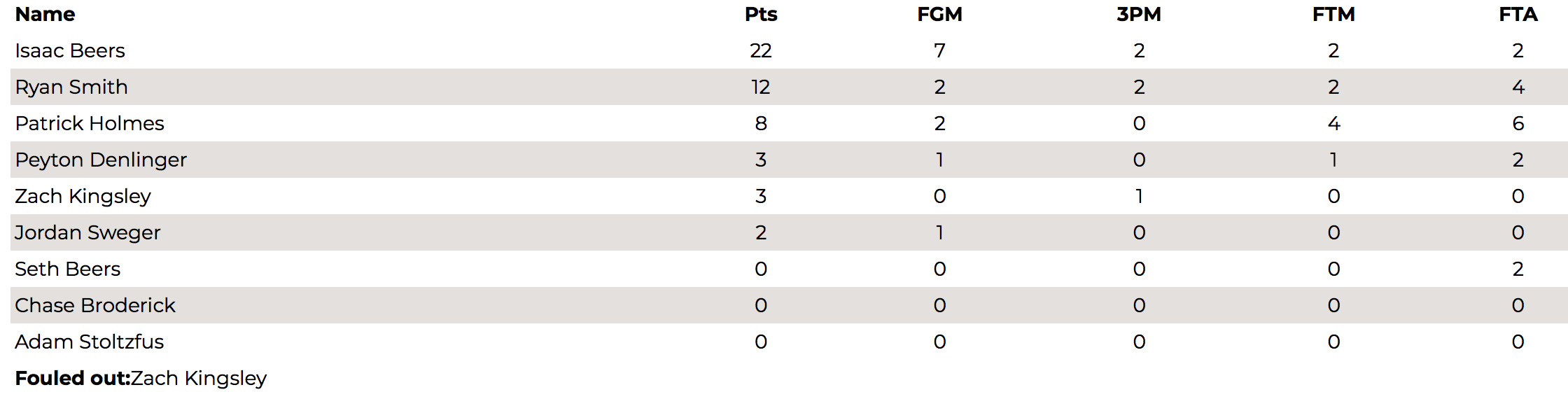Image resolution: width=1568 pixels, height=399 pixels.
Task: Select Patrick Holmes in the table
Action: [90, 124]
